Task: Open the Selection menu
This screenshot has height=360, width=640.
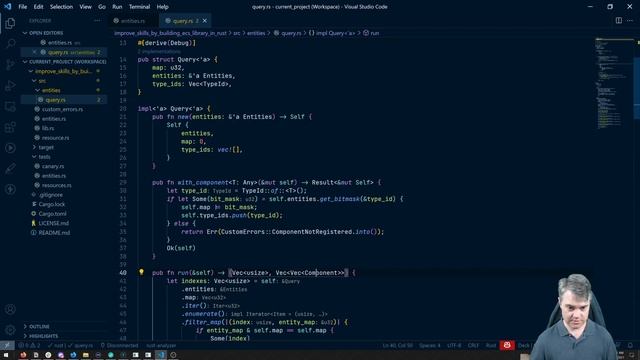Action: coord(61,7)
